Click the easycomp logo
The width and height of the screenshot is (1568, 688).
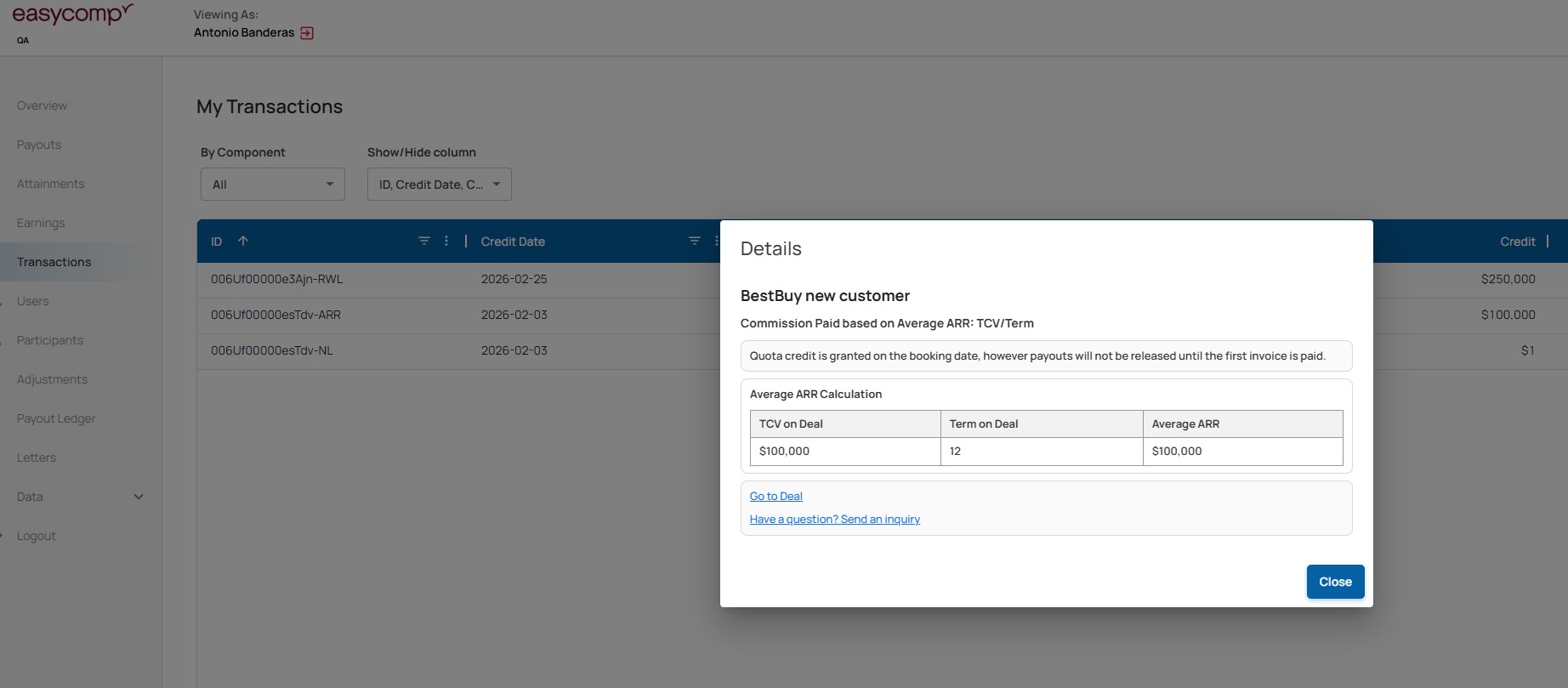point(72,15)
